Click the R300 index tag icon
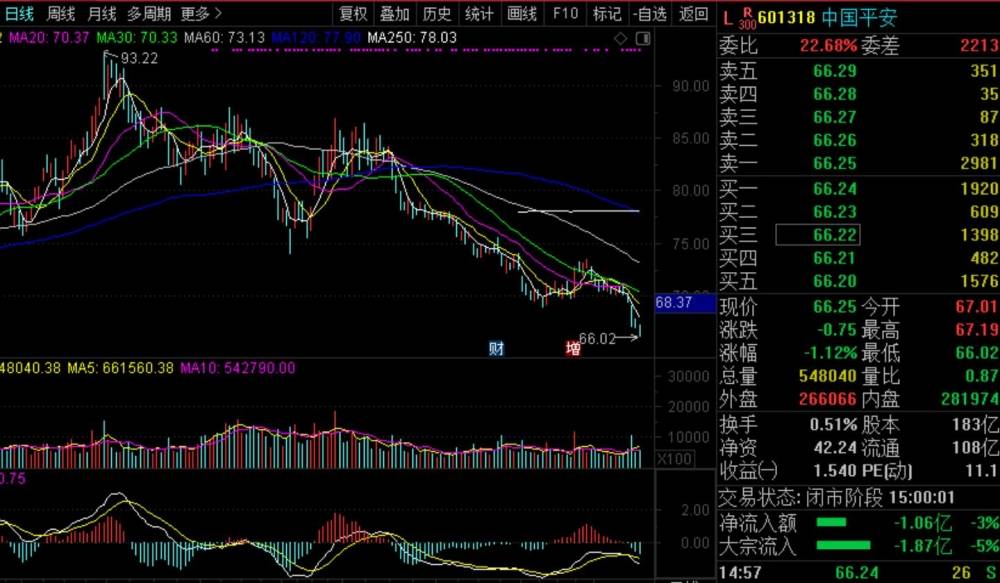The height and width of the screenshot is (583, 1000). 747,20
